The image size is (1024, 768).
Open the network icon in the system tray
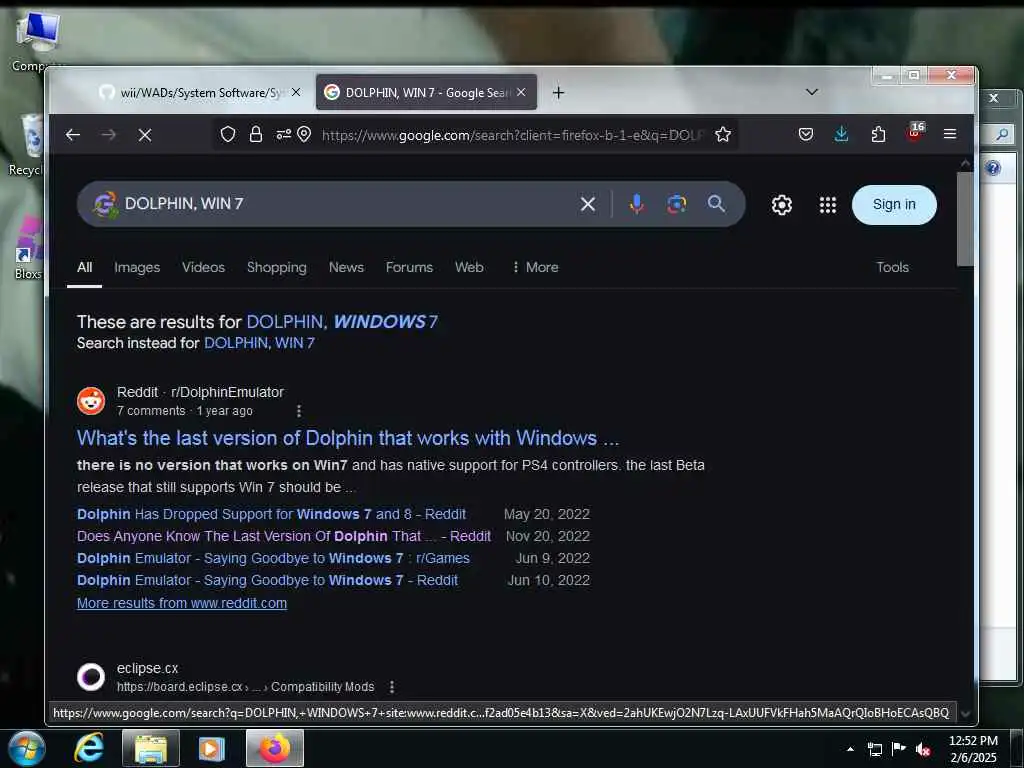pos(874,749)
